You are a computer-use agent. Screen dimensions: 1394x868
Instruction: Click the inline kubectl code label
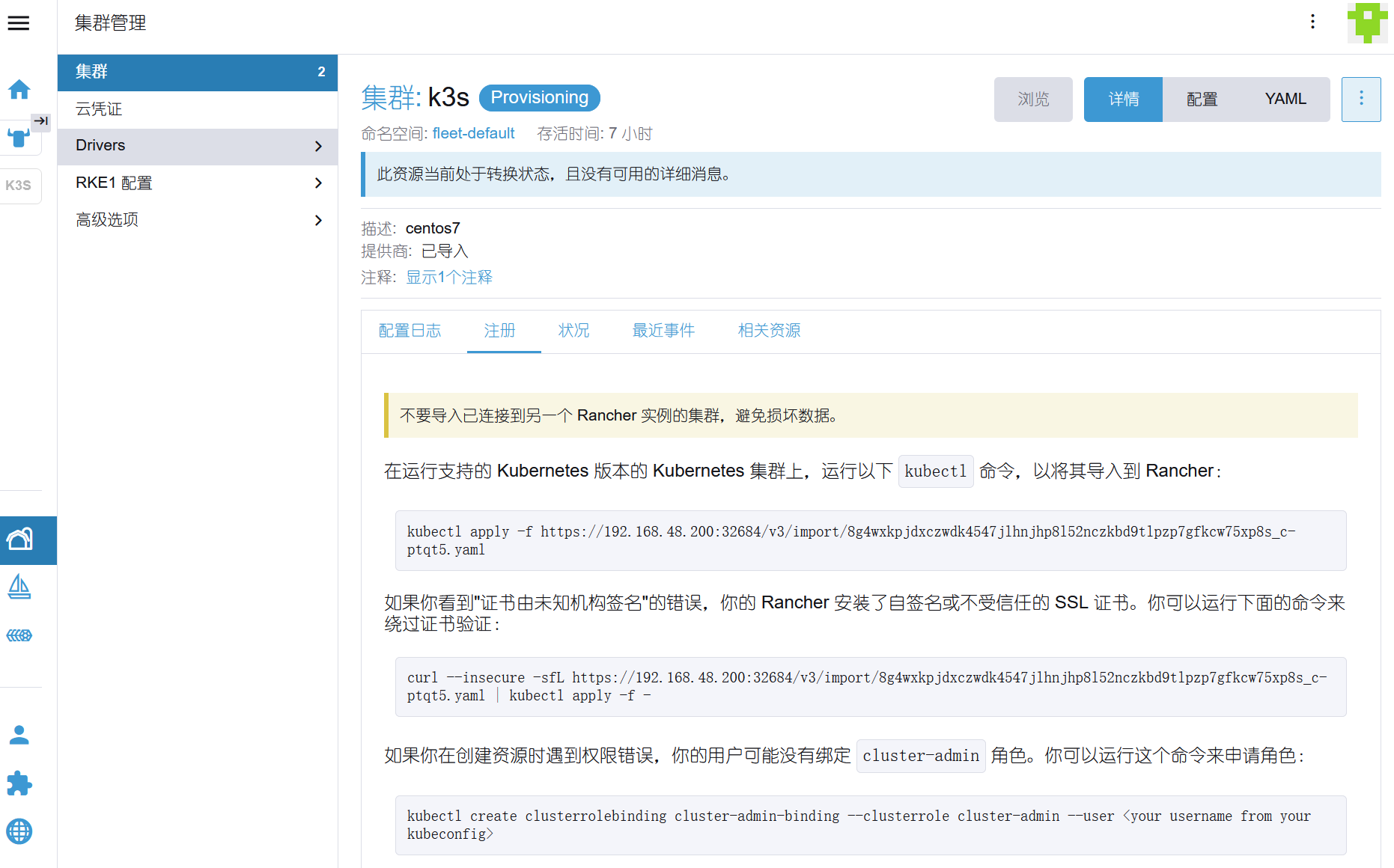(x=936, y=471)
